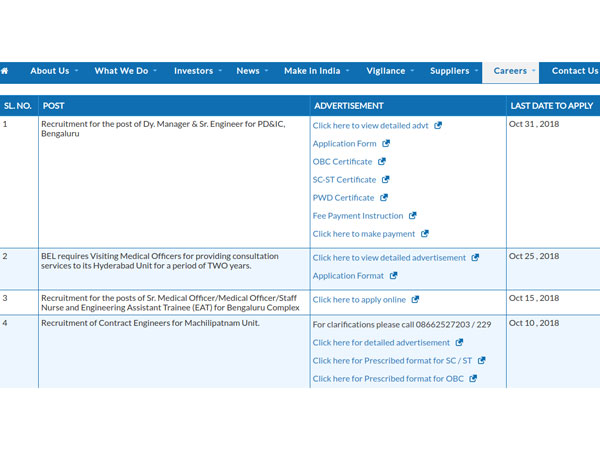Open the Application Format link
This screenshot has height=450, width=600.
coord(348,276)
